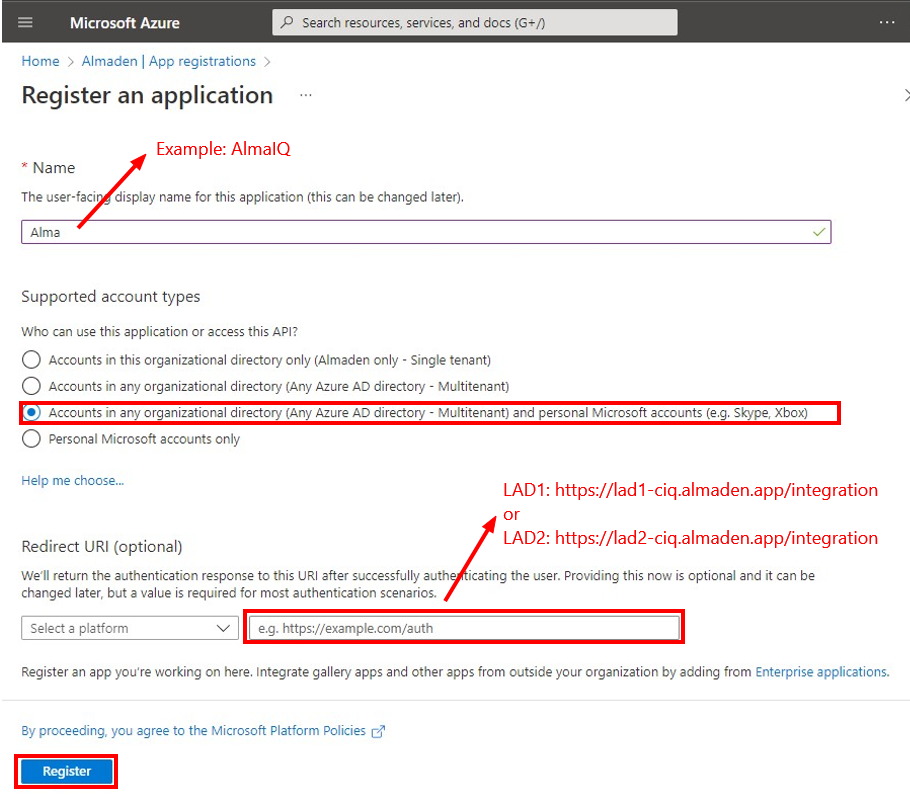Screen dimensions: 910x797
Task: Open the hamburger navigation menu
Action: point(24,22)
